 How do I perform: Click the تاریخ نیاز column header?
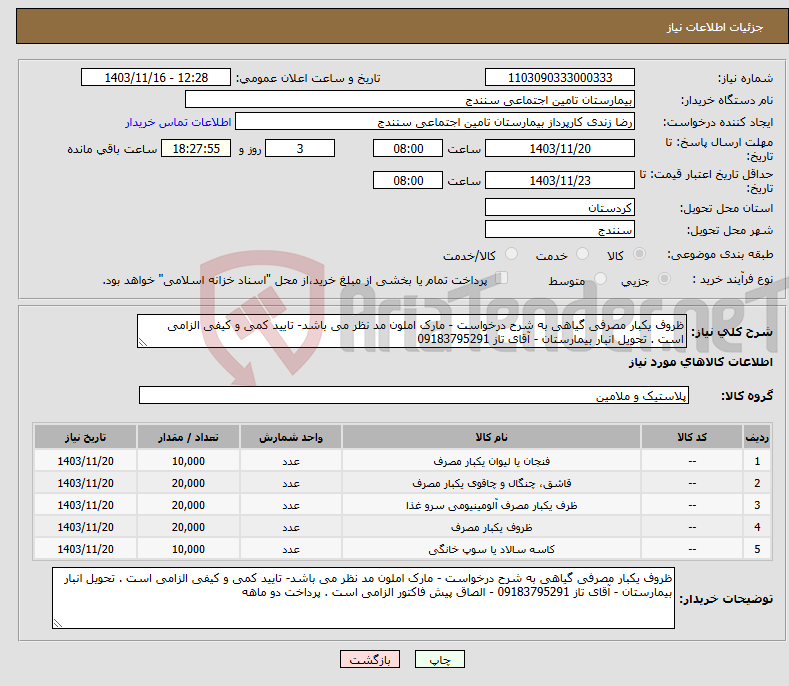[86, 437]
